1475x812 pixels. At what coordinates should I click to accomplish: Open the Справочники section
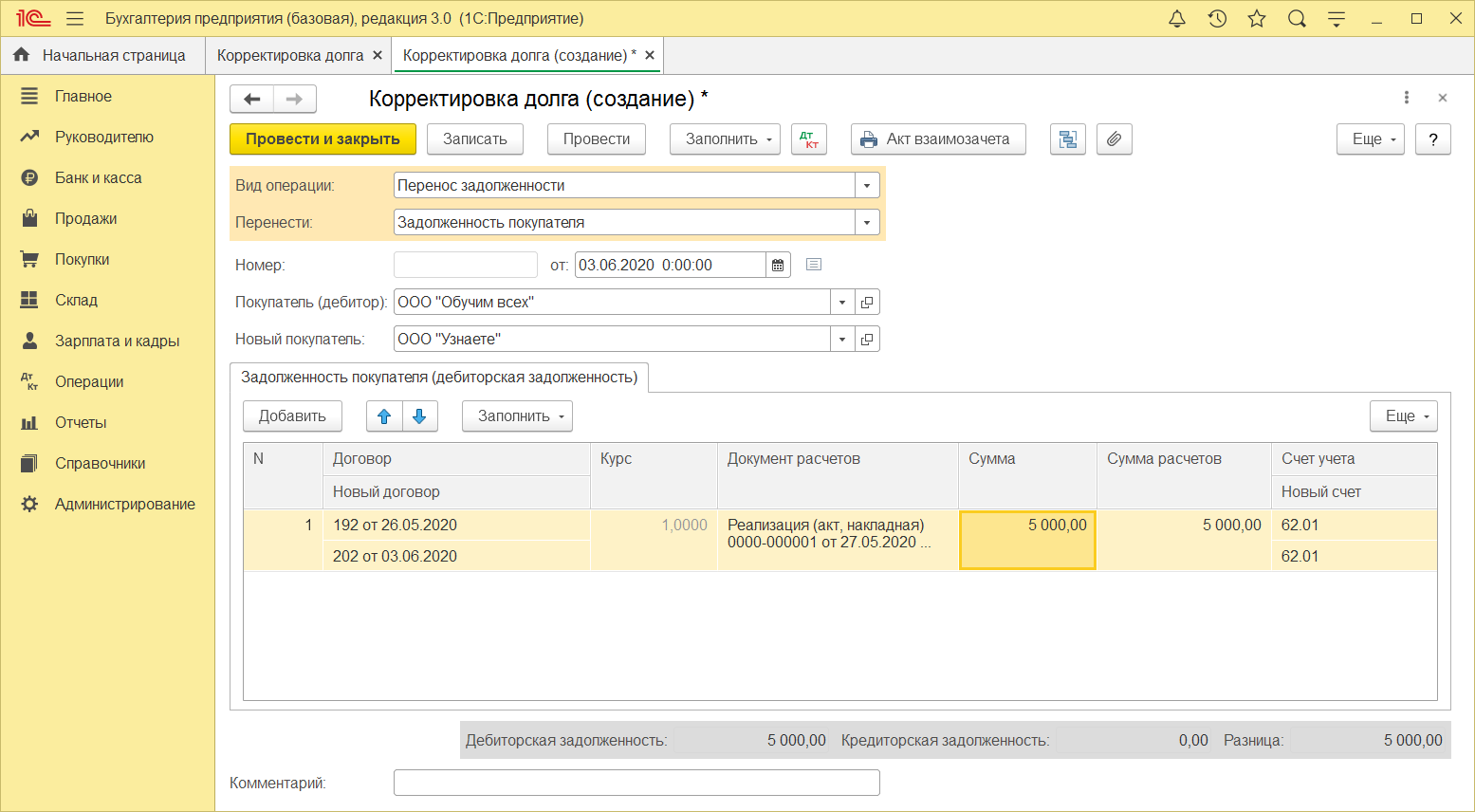tap(101, 464)
